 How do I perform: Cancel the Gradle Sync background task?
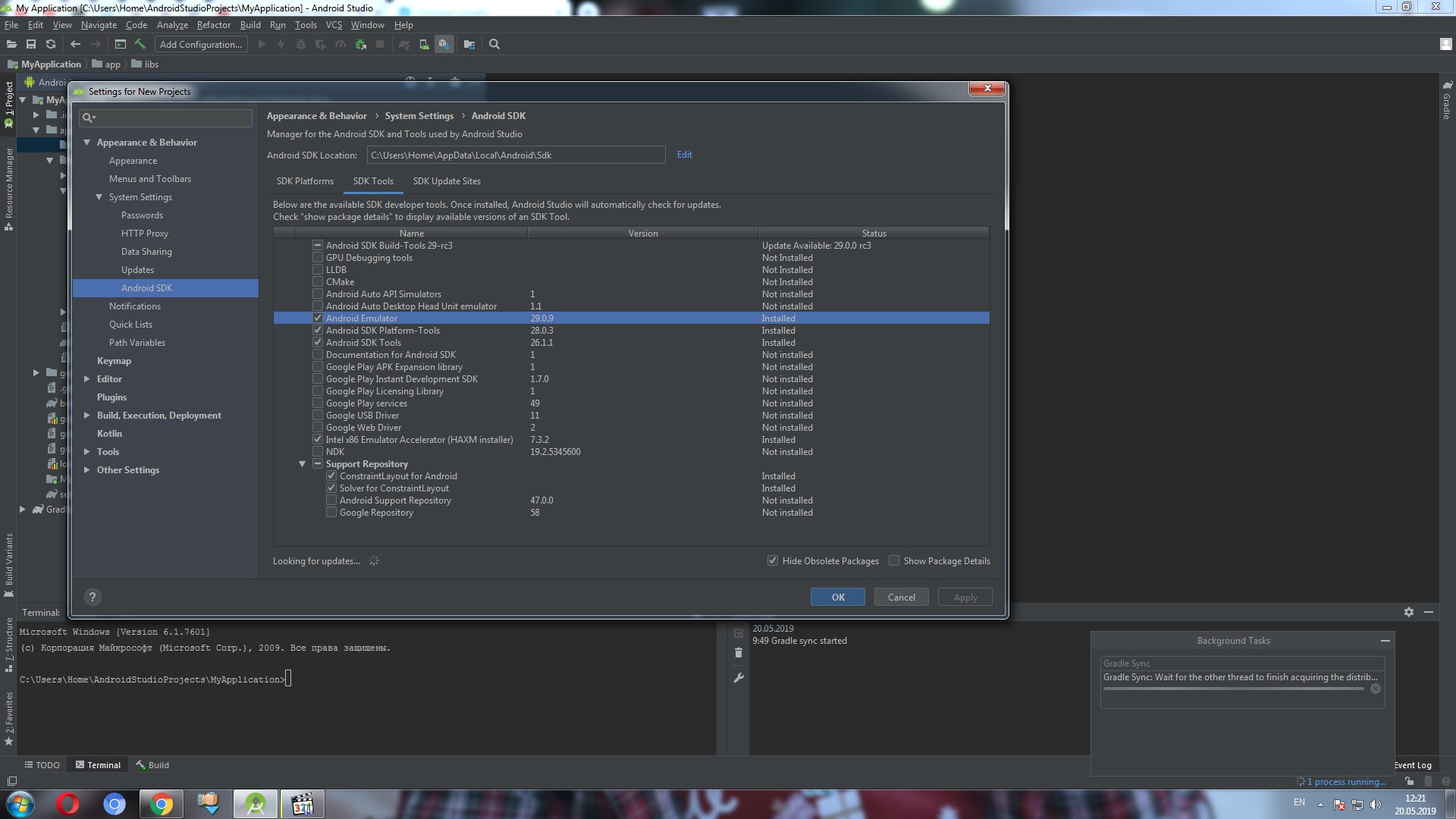click(1376, 689)
